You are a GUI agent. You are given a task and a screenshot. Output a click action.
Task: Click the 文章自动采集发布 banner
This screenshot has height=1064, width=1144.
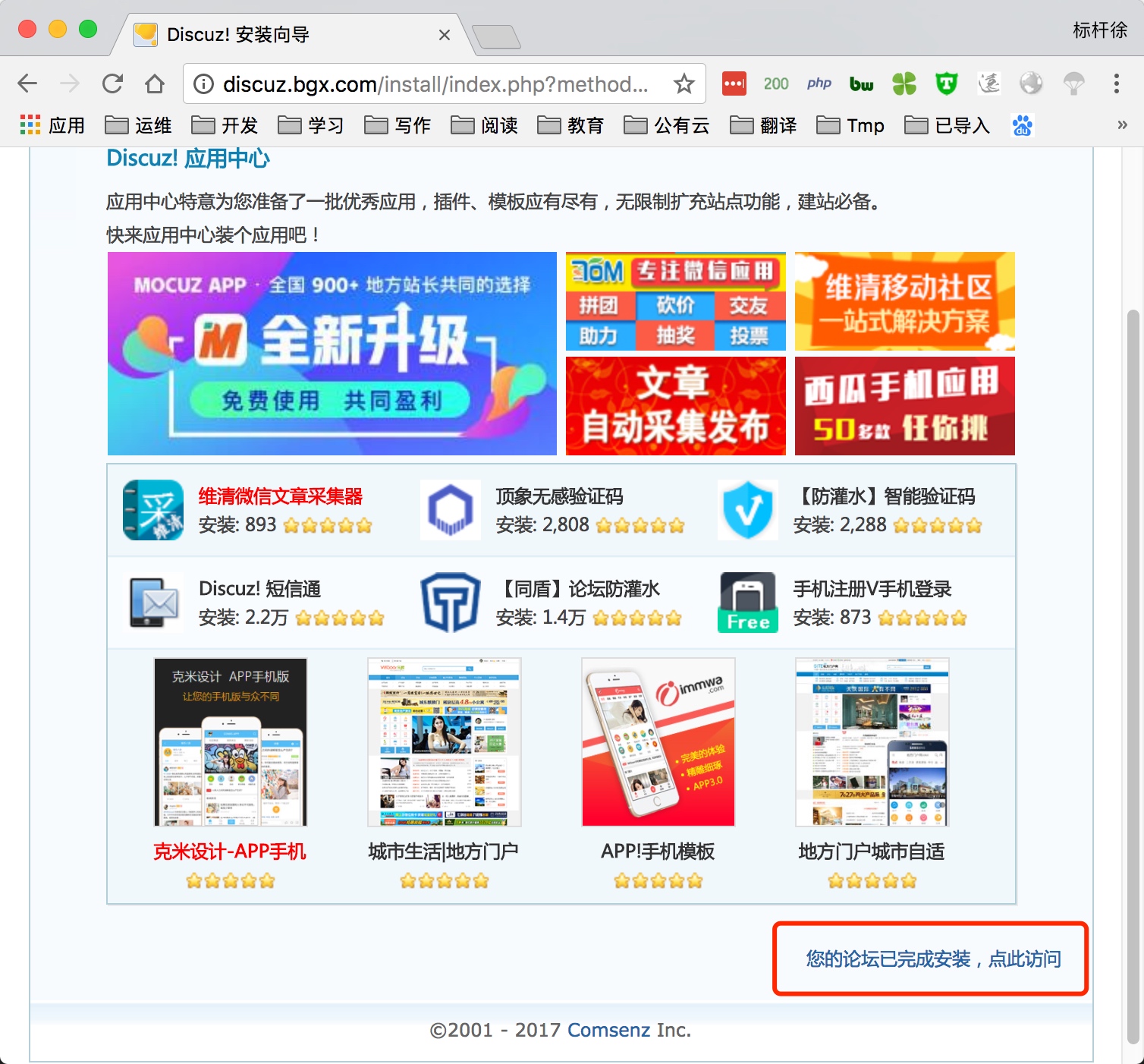click(676, 406)
